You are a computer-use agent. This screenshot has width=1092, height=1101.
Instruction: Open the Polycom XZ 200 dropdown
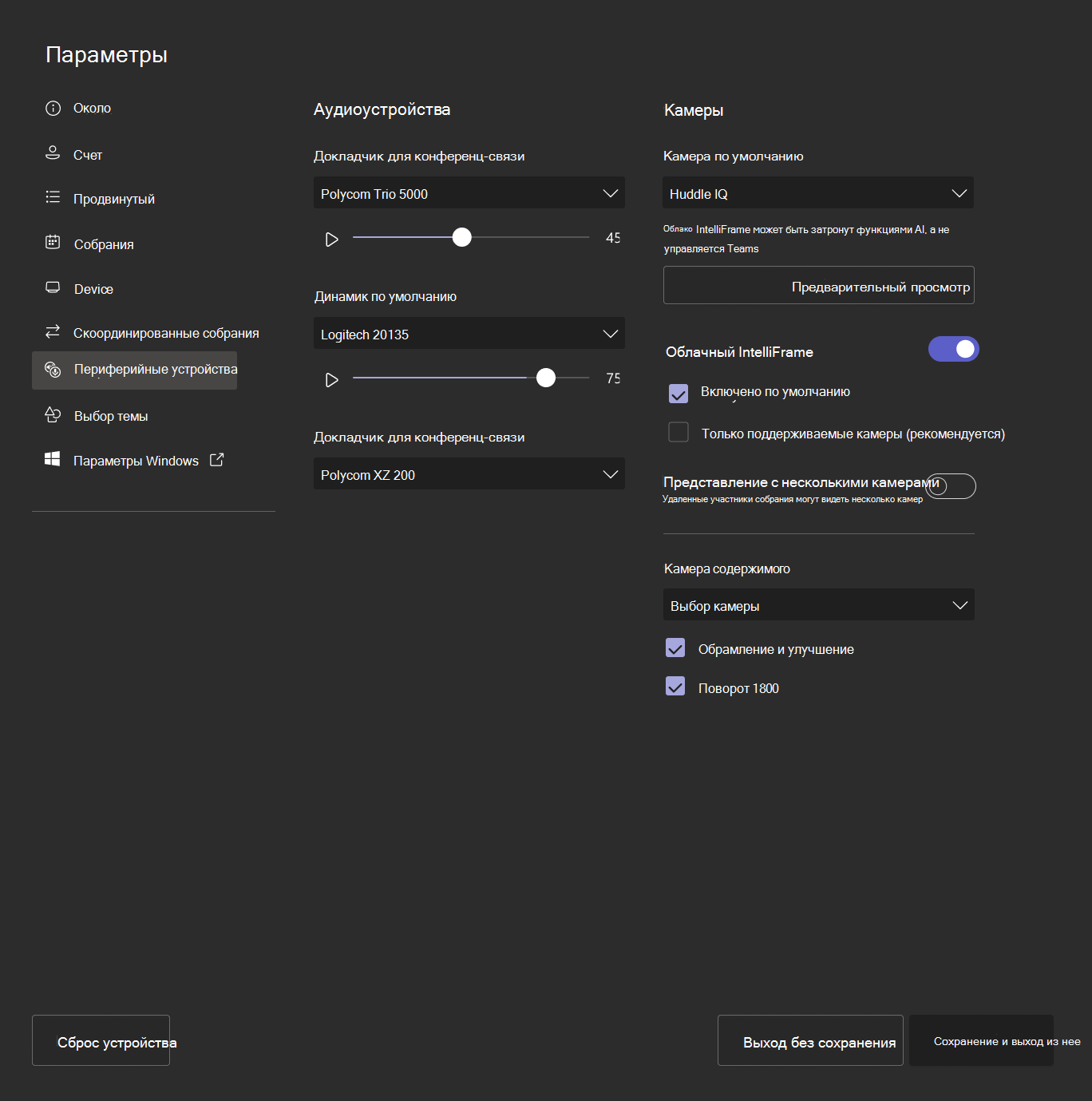click(469, 474)
